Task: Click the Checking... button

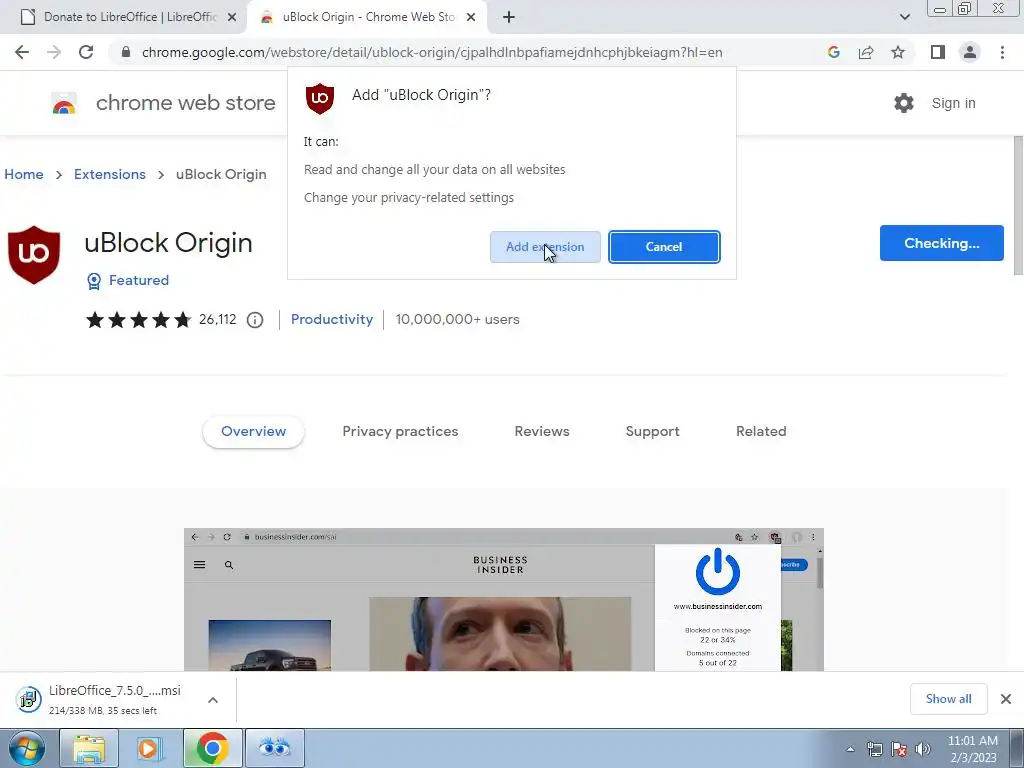Action: click(x=941, y=243)
